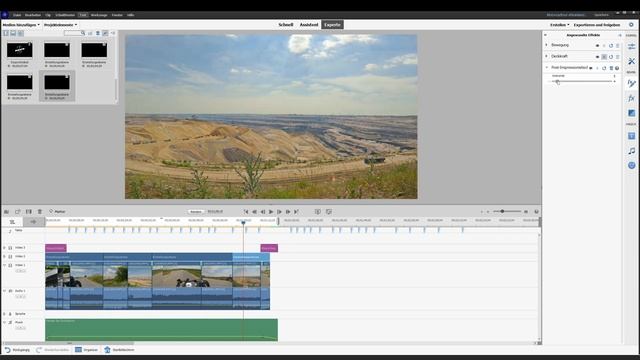The image size is (640, 360).
Task: Adjust the Post Impressionistisch intensity slider
Action: pos(558,82)
